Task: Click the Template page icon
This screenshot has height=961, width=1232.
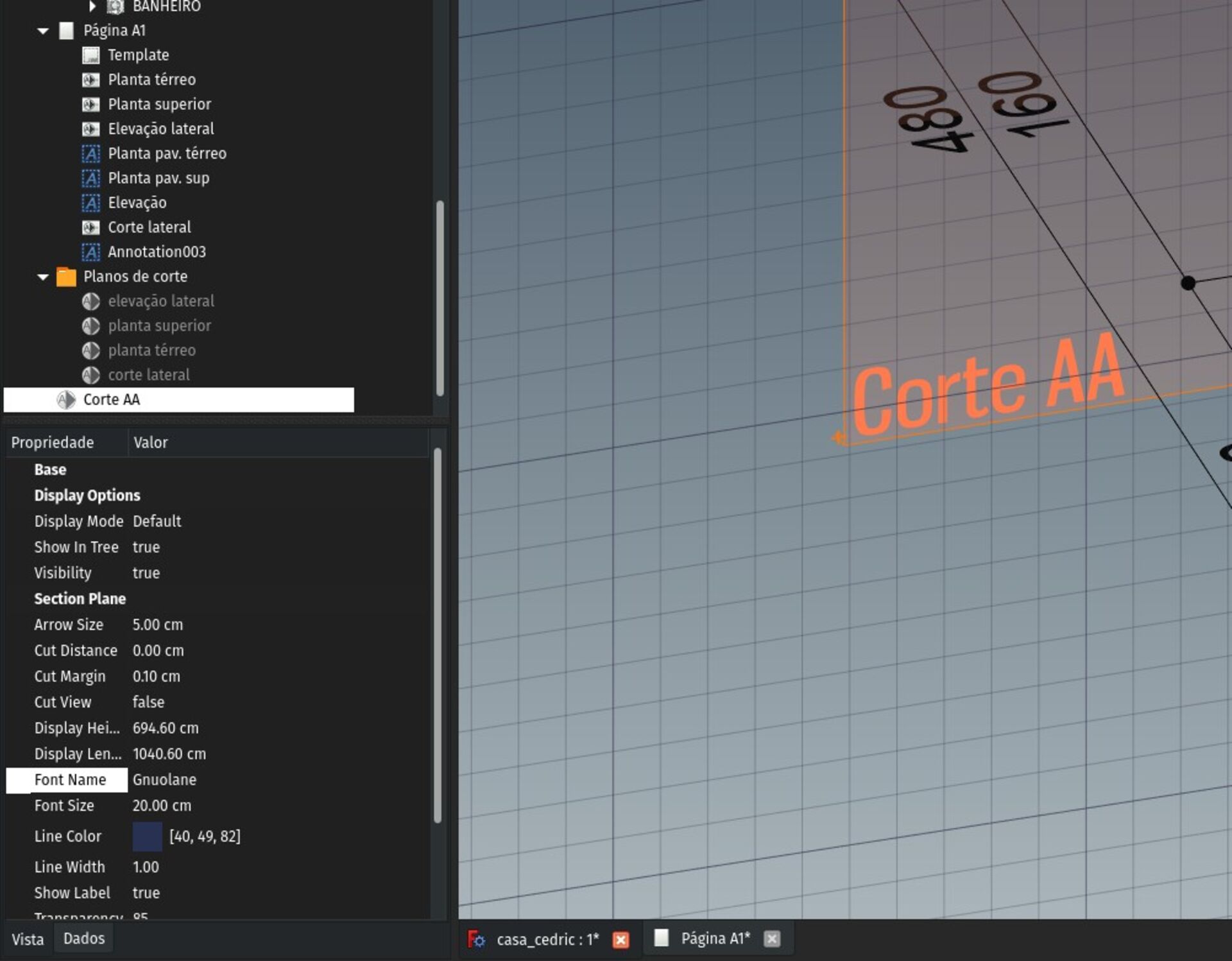Action: 90,55
